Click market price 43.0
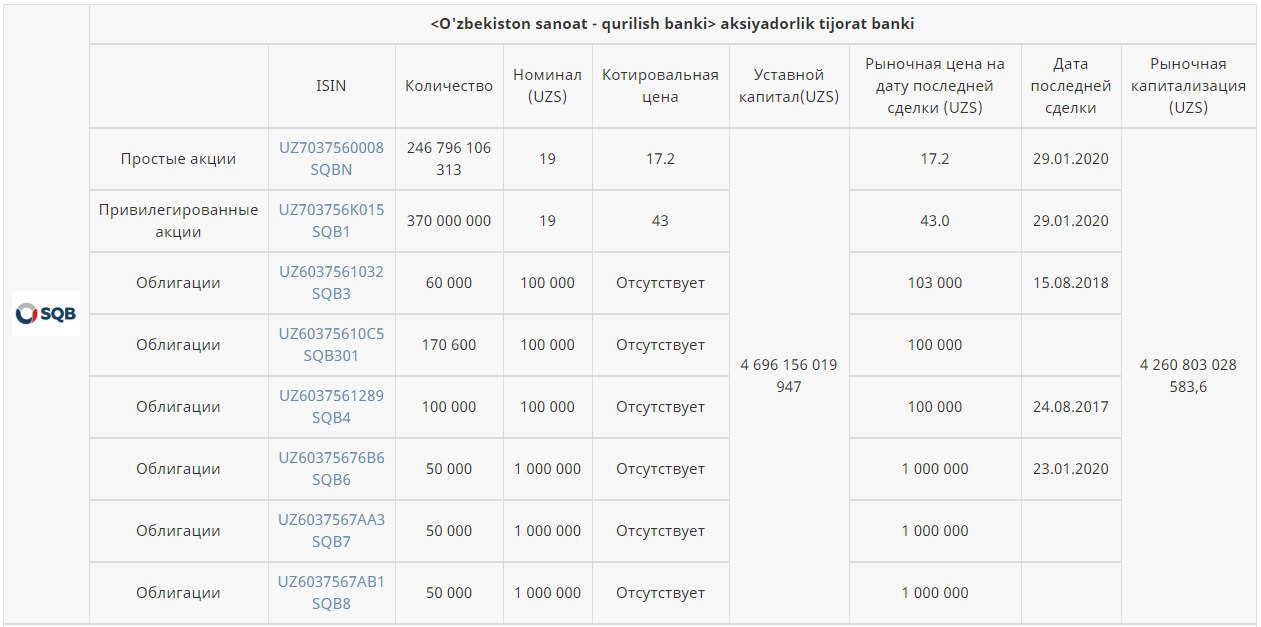This screenshot has height=627, width=1261. pos(935,221)
